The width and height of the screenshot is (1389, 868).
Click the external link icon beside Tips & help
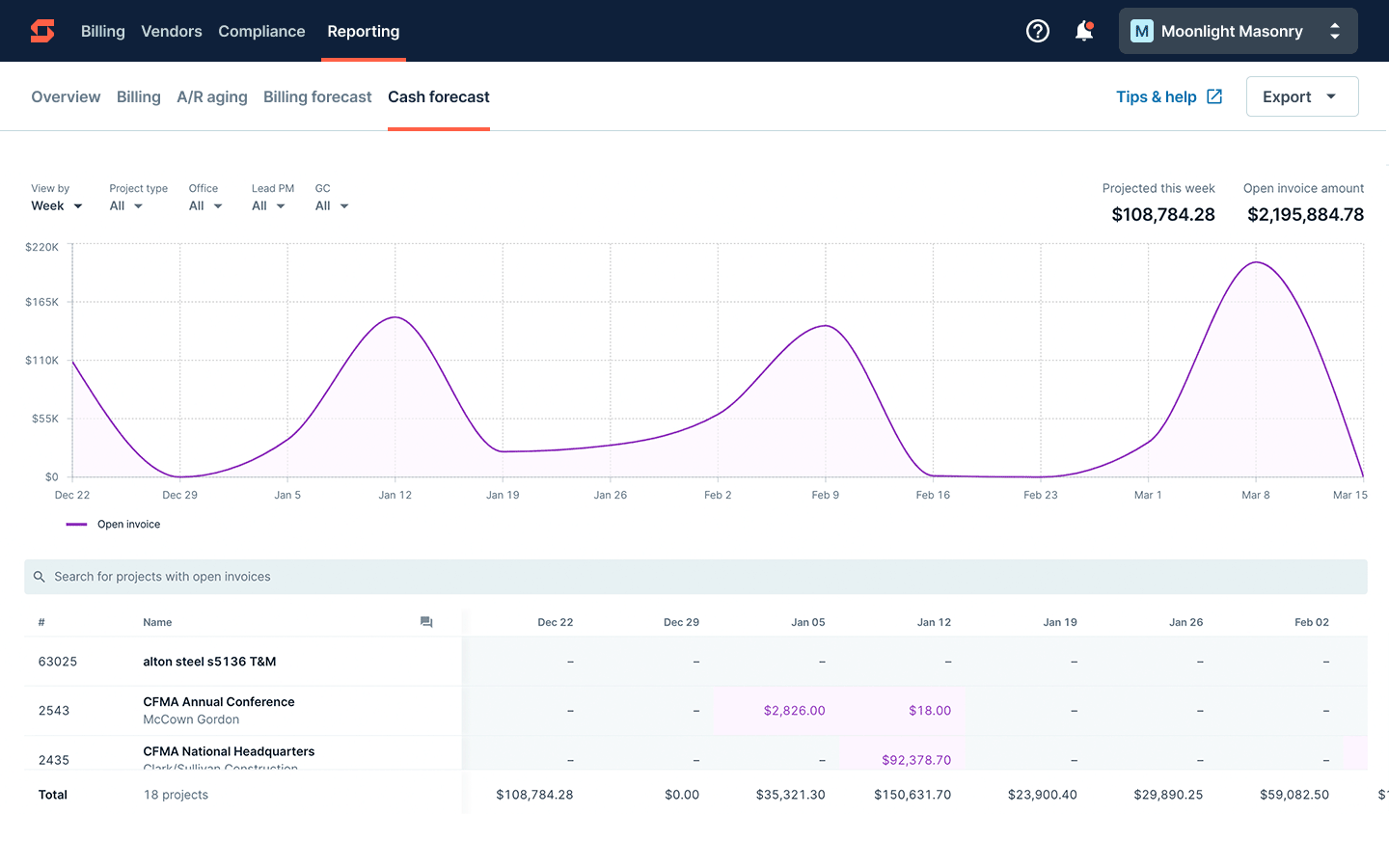point(1213,96)
